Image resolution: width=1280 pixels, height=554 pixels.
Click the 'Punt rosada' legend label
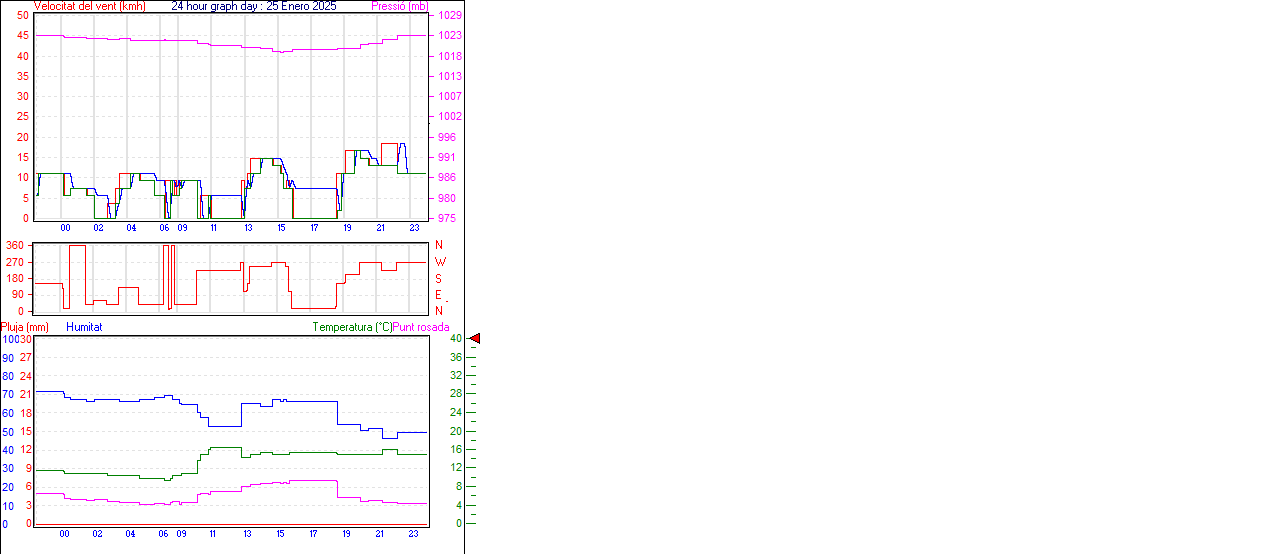[421, 327]
